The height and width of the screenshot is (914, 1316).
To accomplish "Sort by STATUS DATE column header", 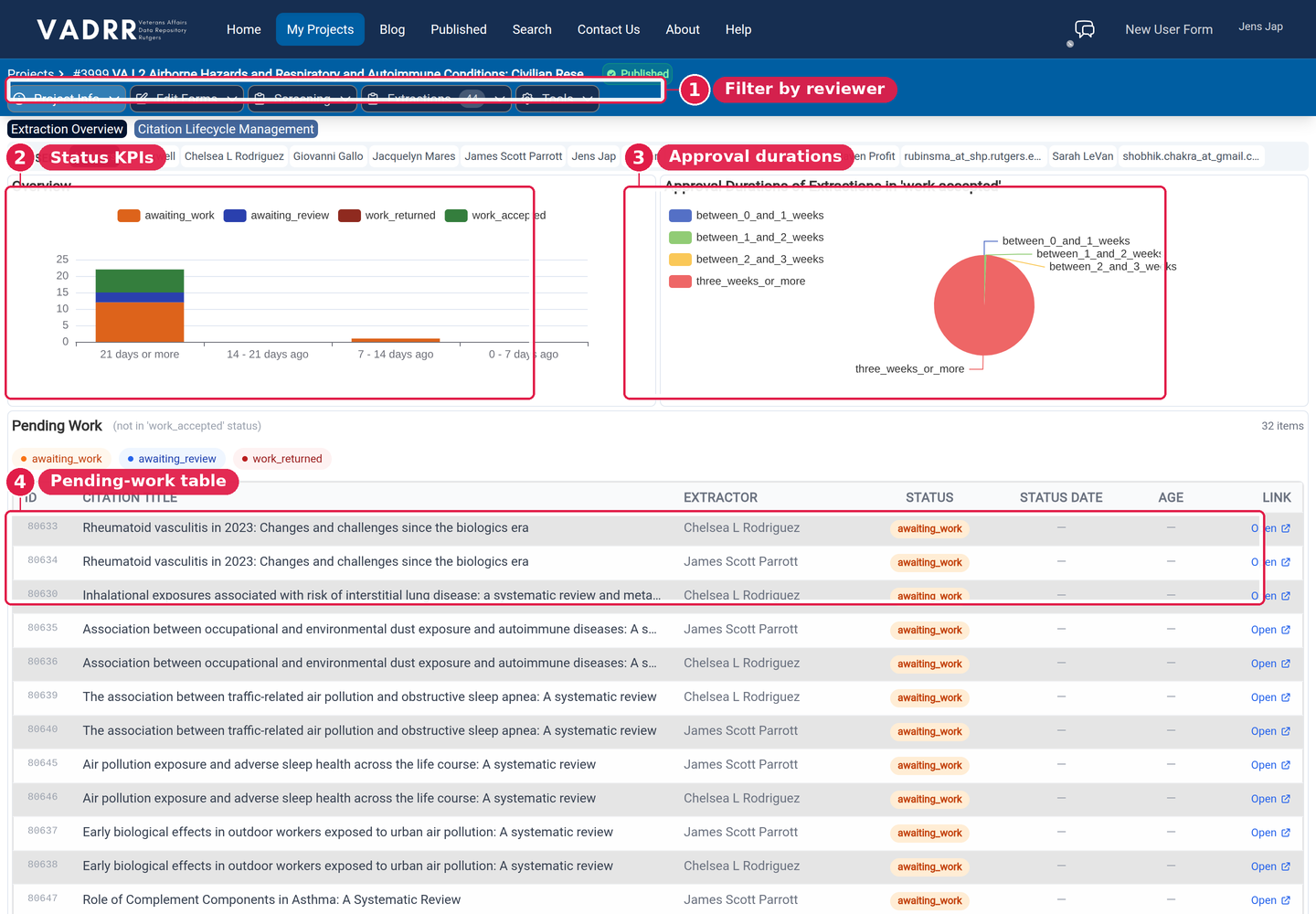I will tap(1061, 498).
